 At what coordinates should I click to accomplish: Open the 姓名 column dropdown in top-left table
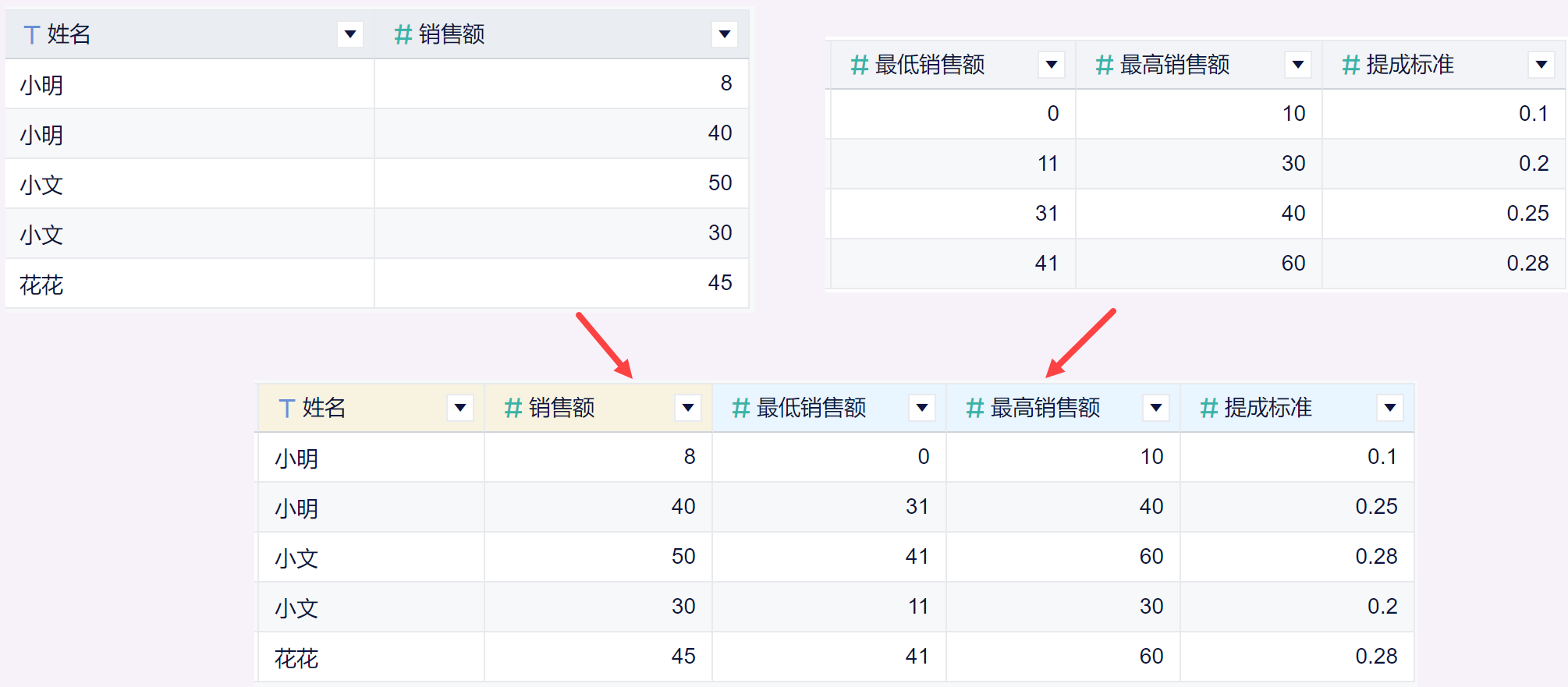350,34
